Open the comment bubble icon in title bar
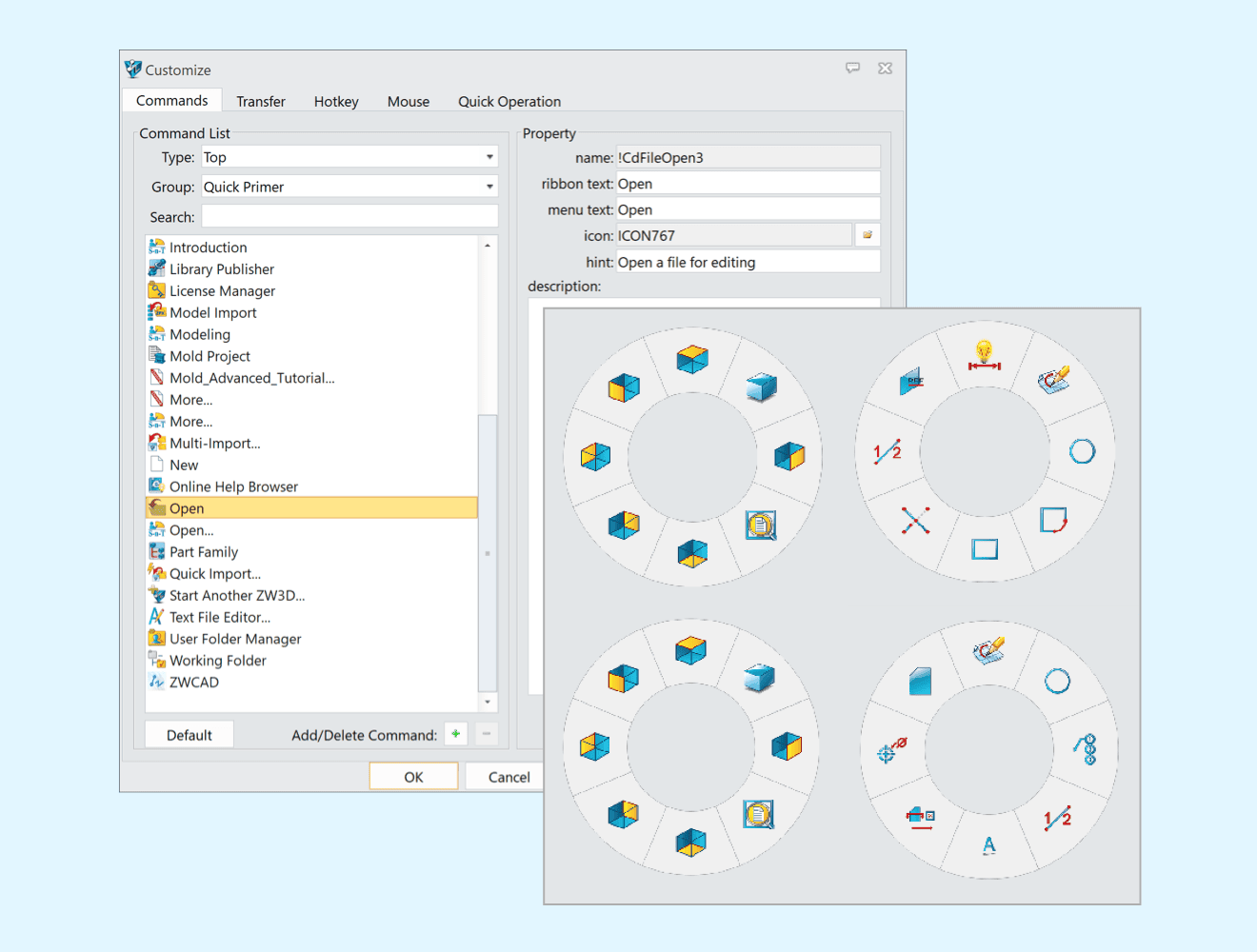This screenshot has height=952, width=1257. [852, 69]
